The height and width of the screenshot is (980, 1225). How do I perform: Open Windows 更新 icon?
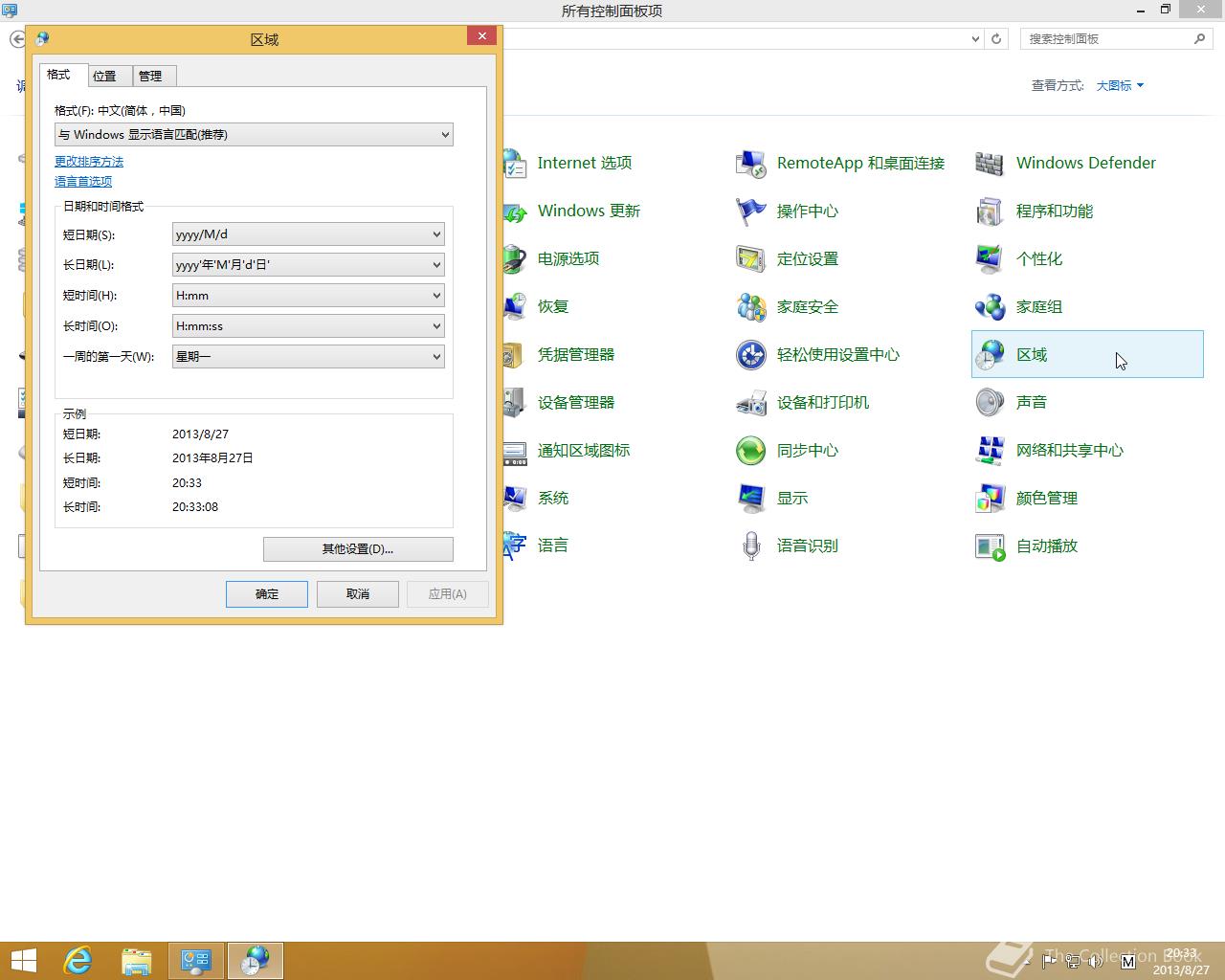click(515, 211)
